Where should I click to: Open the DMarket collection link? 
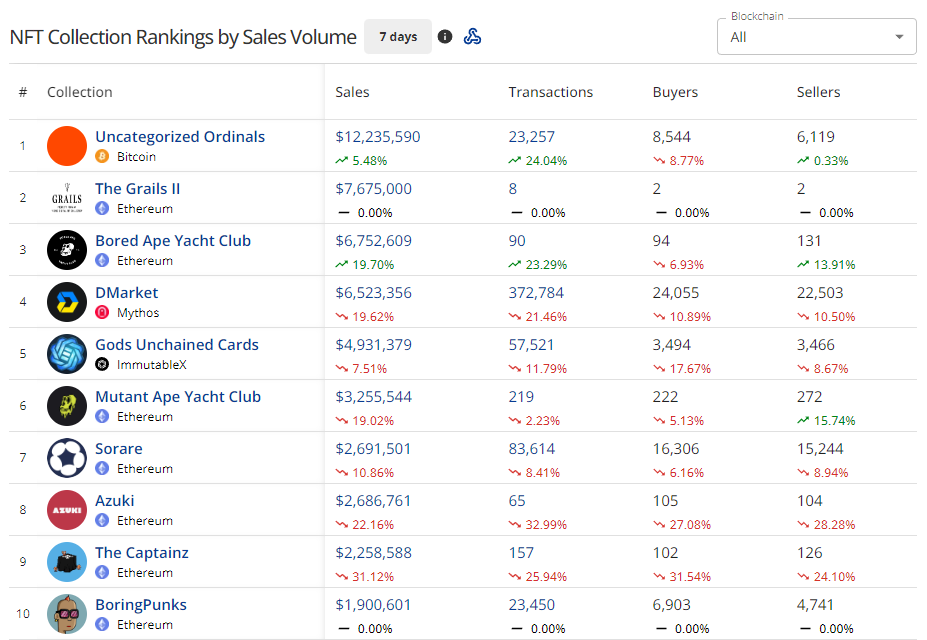[127, 293]
